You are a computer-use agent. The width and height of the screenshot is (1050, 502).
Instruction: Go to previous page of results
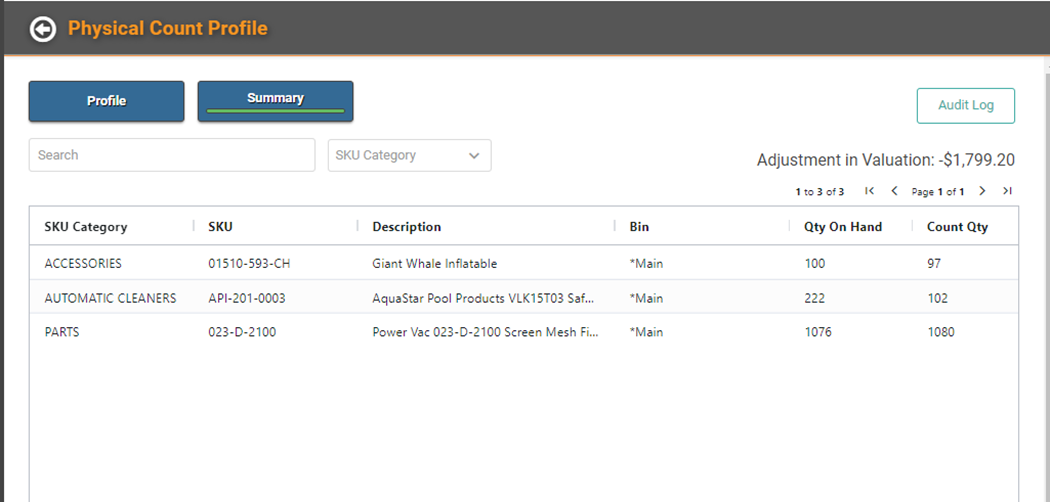pyautogui.click(x=894, y=191)
